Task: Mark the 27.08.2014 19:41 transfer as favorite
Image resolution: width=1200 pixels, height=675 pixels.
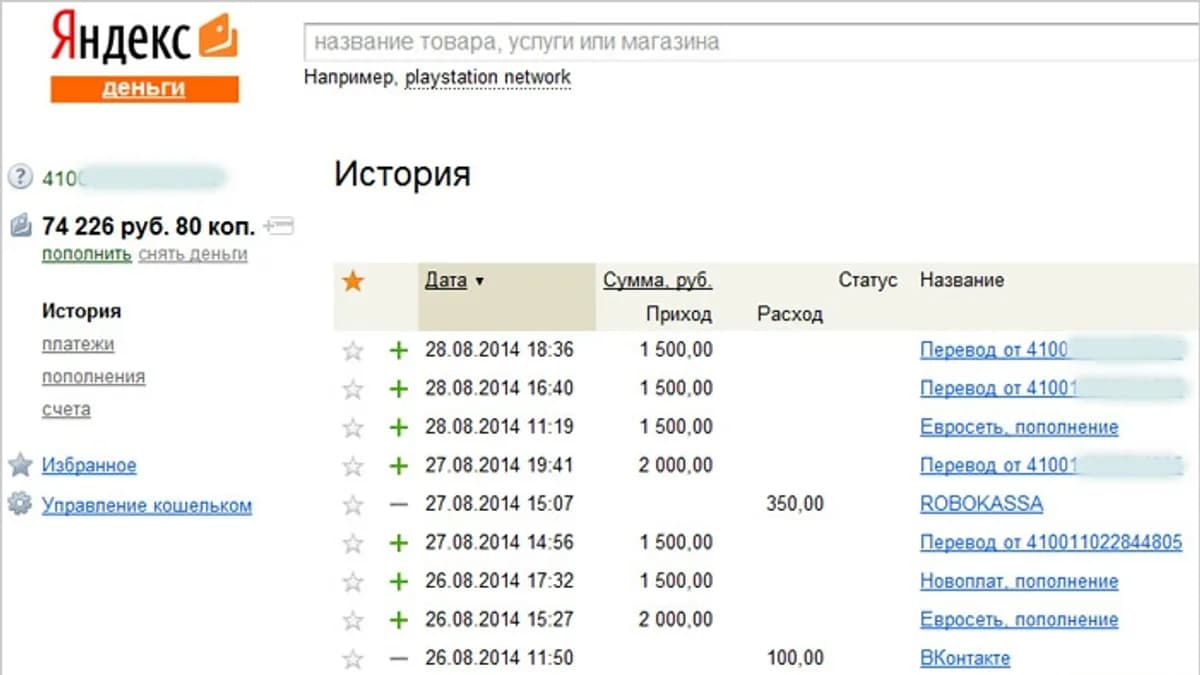Action: pos(353,466)
